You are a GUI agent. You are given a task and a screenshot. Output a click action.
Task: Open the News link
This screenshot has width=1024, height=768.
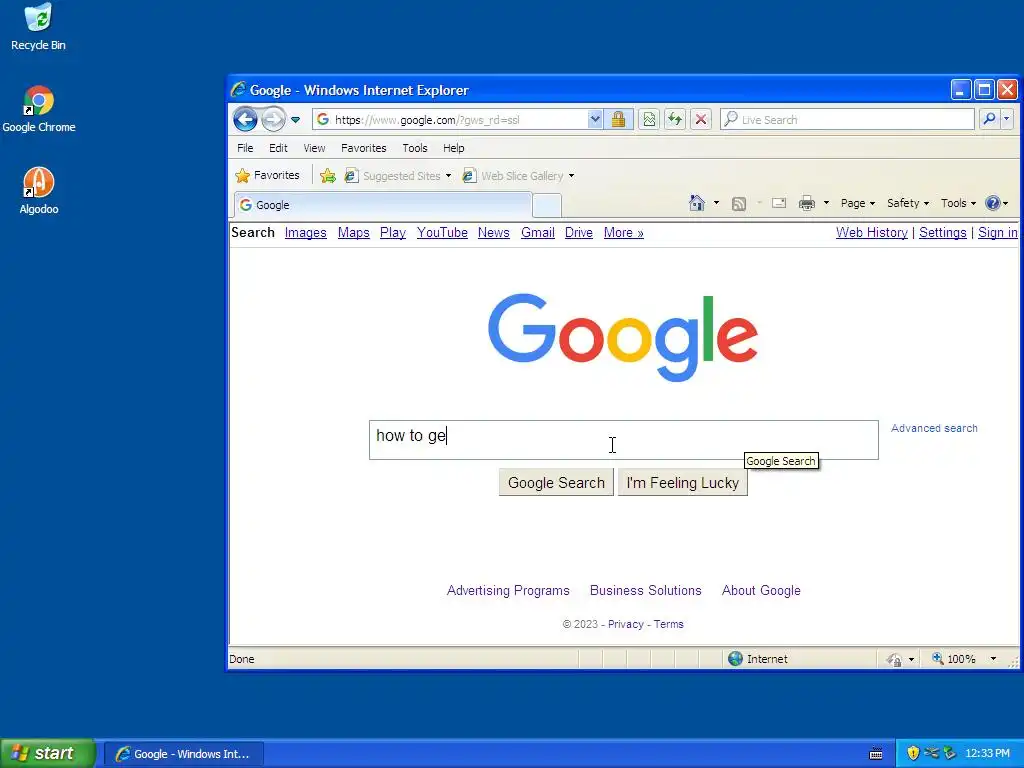pyautogui.click(x=494, y=232)
